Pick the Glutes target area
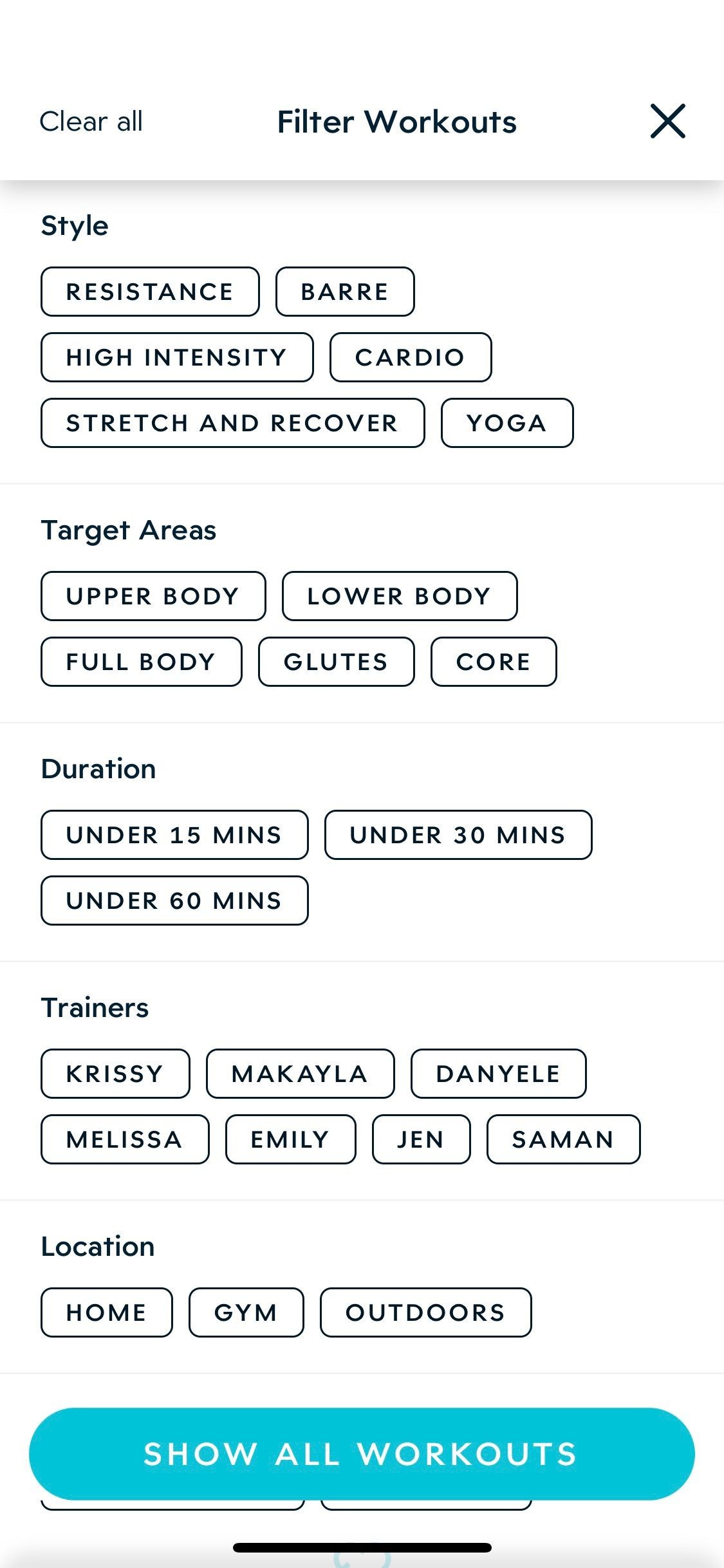The height and width of the screenshot is (1568, 724). pyautogui.click(x=337, y=662)
